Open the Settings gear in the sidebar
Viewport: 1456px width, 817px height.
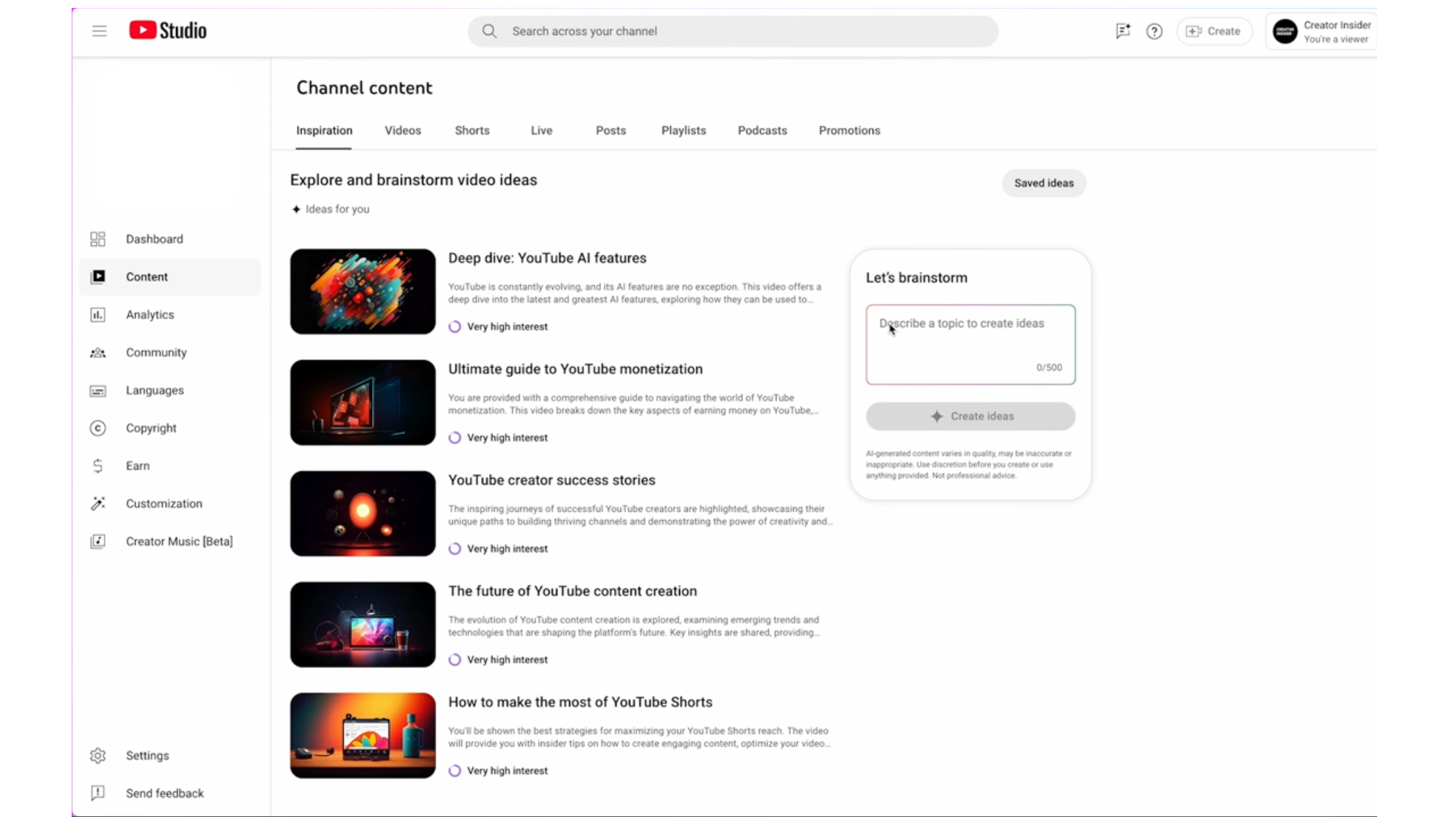pyautogui.click(x=98, y=755)
